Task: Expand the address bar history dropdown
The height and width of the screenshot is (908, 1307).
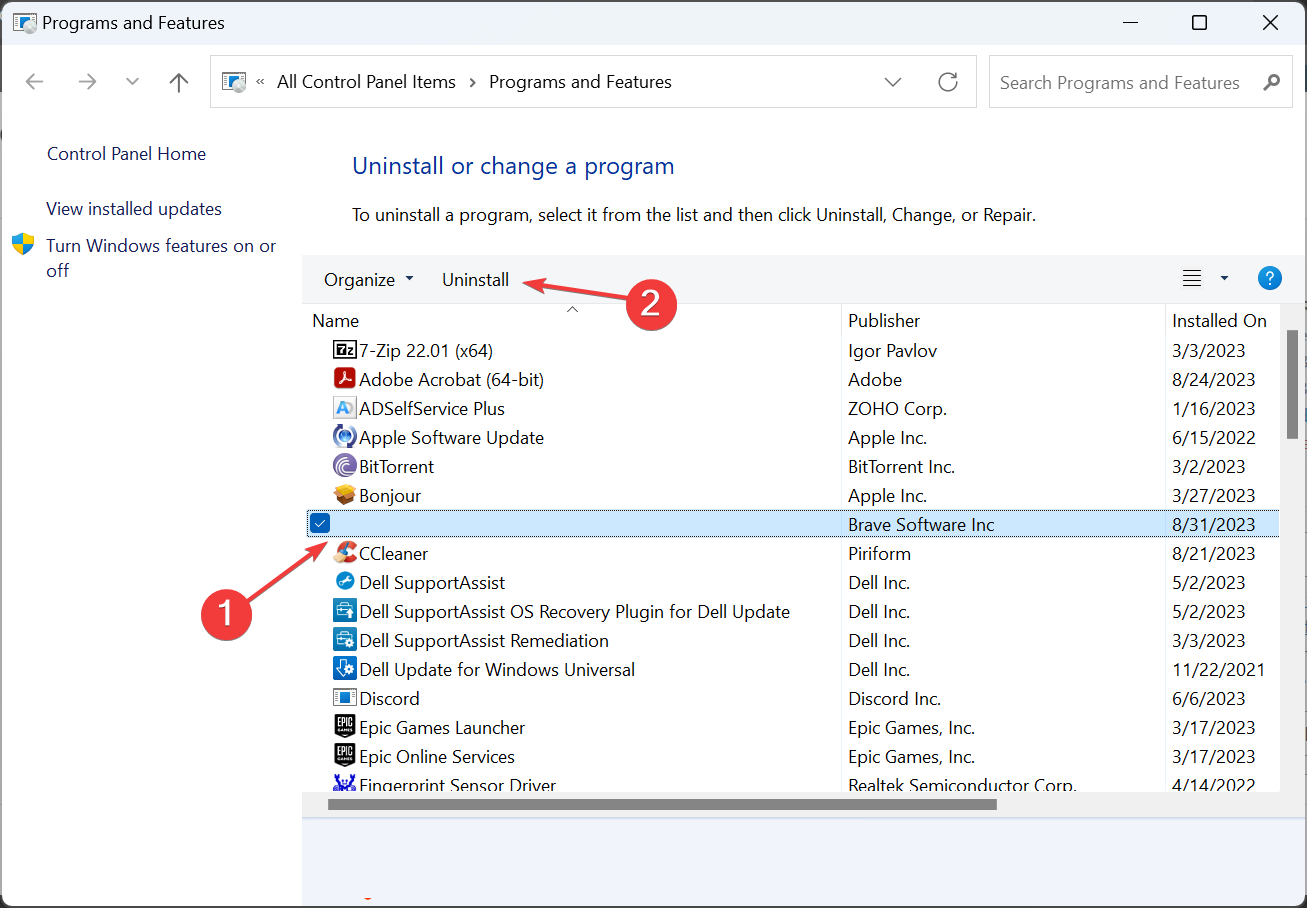Action: (x=893, y=82)
